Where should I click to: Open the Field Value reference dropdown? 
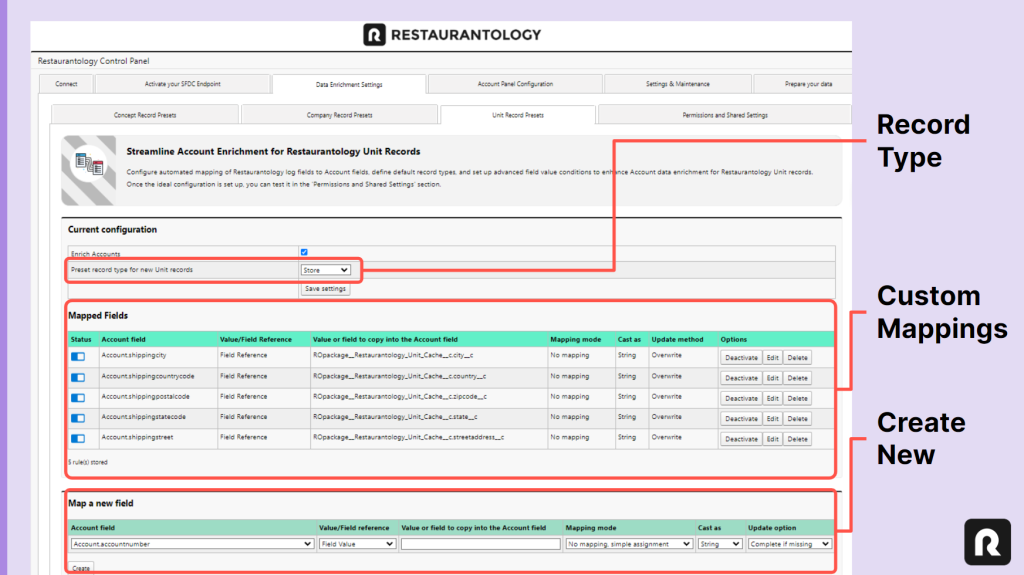(357, 544)
